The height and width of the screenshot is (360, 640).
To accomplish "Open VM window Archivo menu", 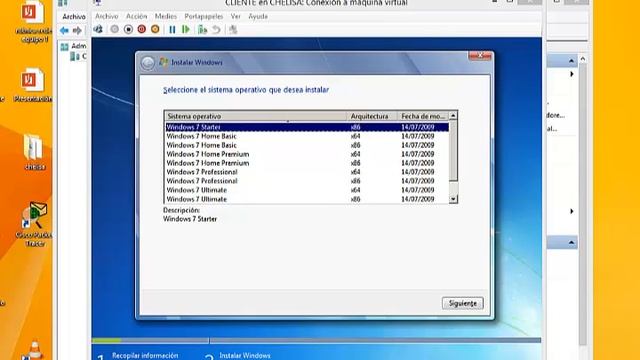I will coord(107,16).
